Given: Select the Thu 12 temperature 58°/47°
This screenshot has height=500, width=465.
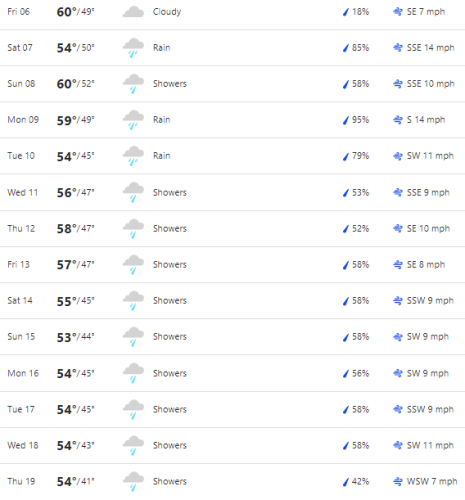Looking at the screenshot, I should point(76,229).
